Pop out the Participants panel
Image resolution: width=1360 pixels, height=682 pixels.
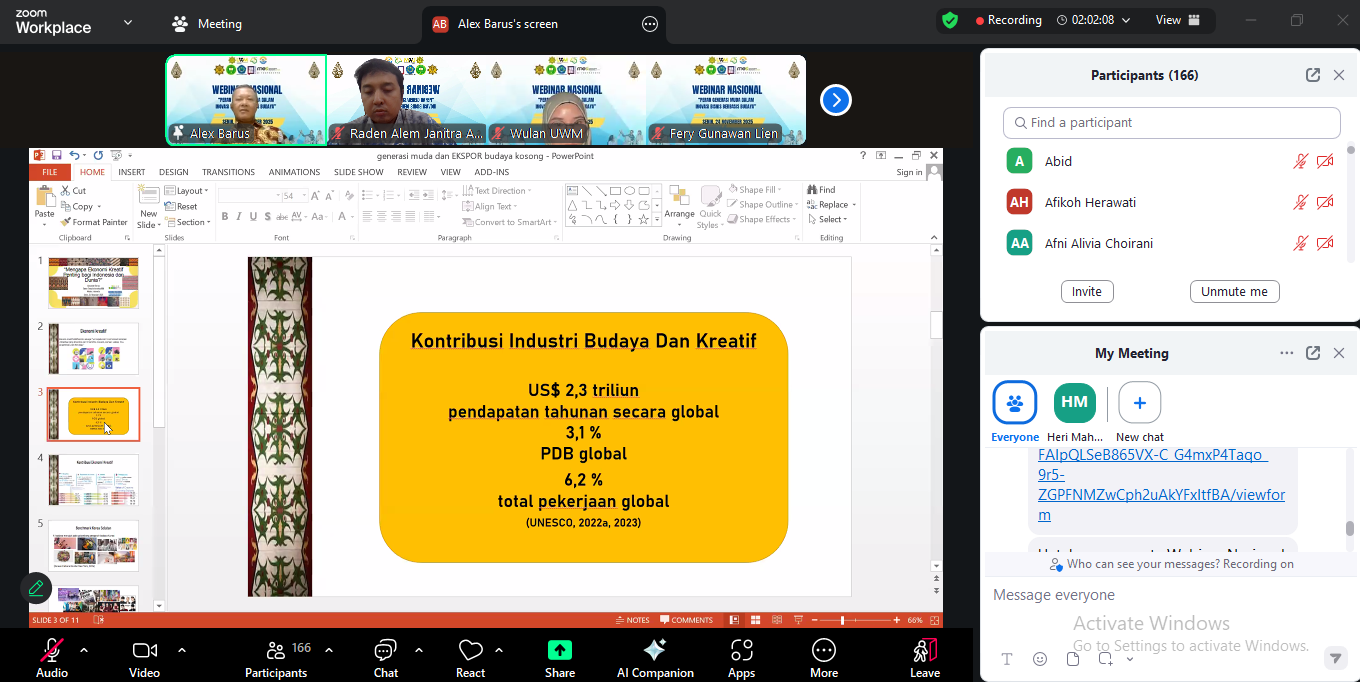pos(1312,75)
